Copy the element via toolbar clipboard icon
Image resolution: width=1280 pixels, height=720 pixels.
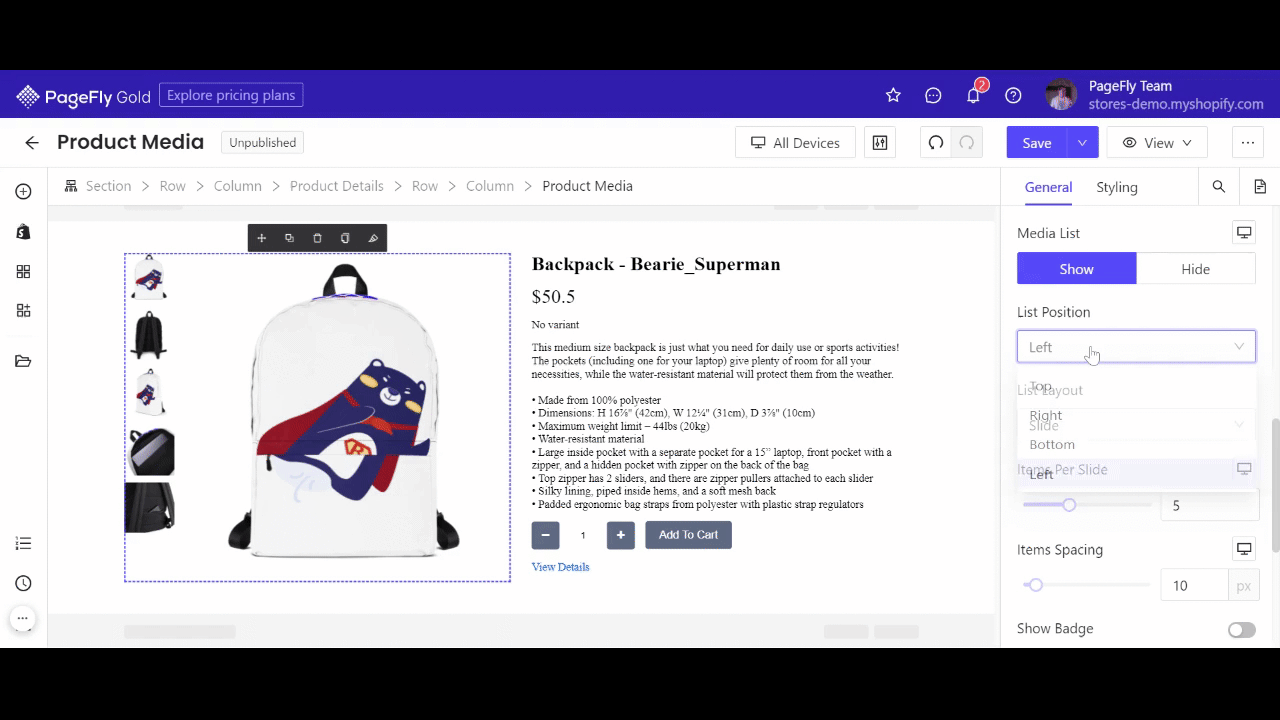pyautogui.click(x=345, y=238)
